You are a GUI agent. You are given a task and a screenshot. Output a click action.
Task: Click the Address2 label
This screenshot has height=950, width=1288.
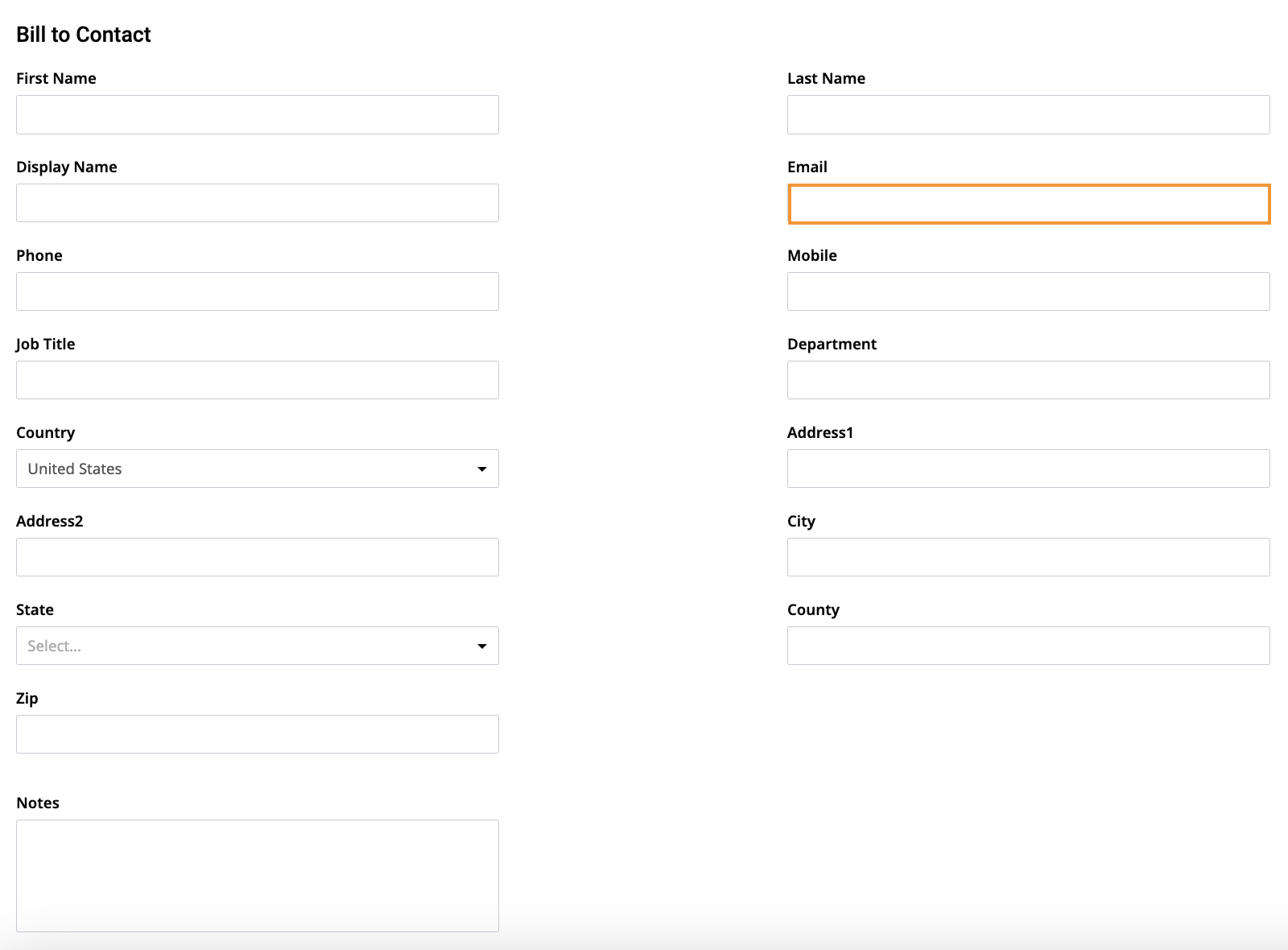[50, 521]
